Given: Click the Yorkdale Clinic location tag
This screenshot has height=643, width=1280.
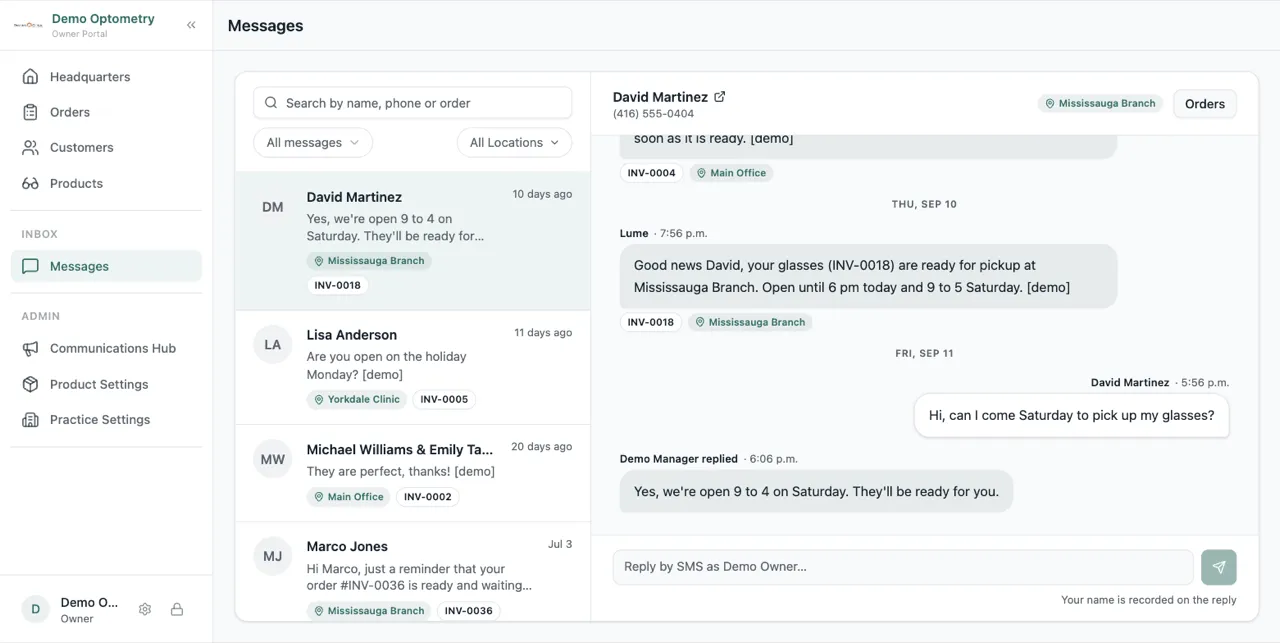Looking at the screenshot, I should pyautogui.click(x=357, y=399).
